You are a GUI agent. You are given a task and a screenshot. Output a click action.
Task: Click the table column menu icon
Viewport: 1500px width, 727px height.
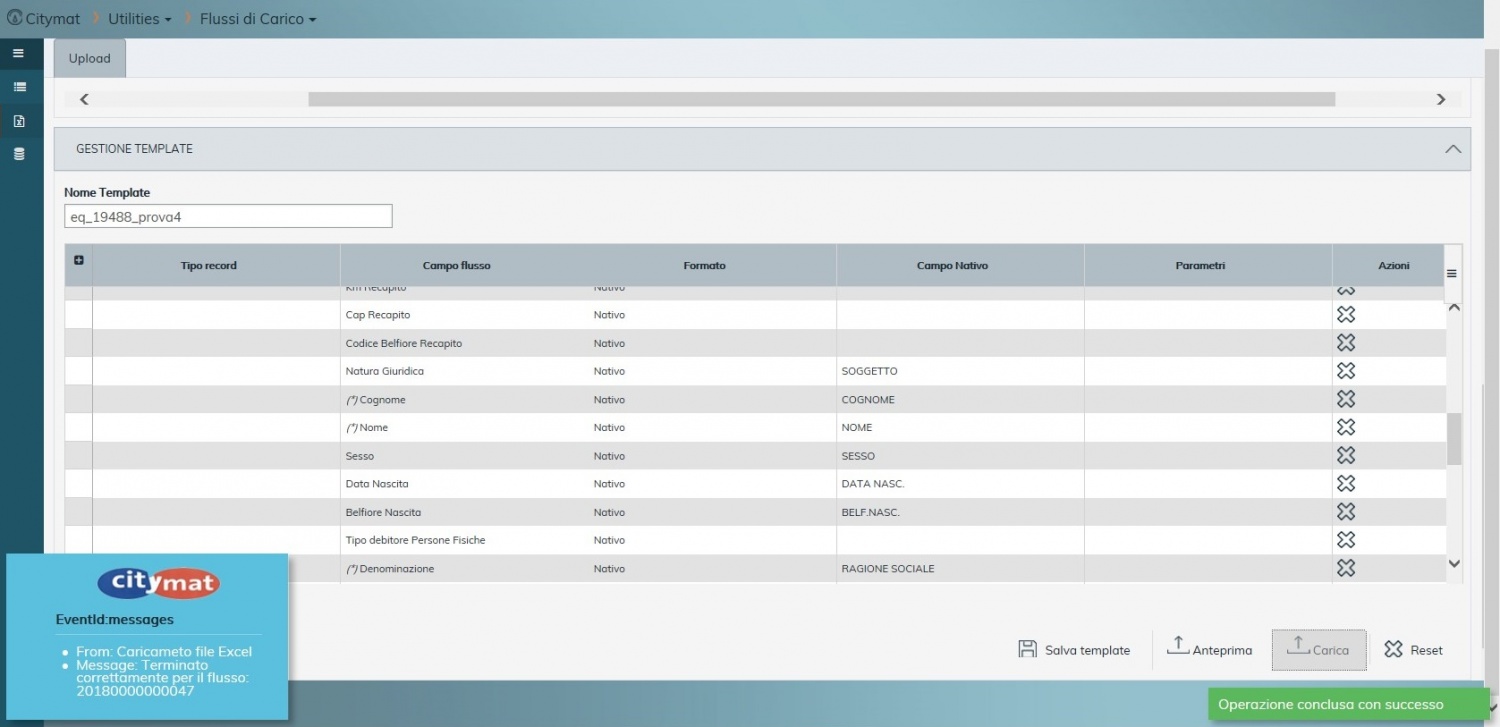coord(1451,273)
